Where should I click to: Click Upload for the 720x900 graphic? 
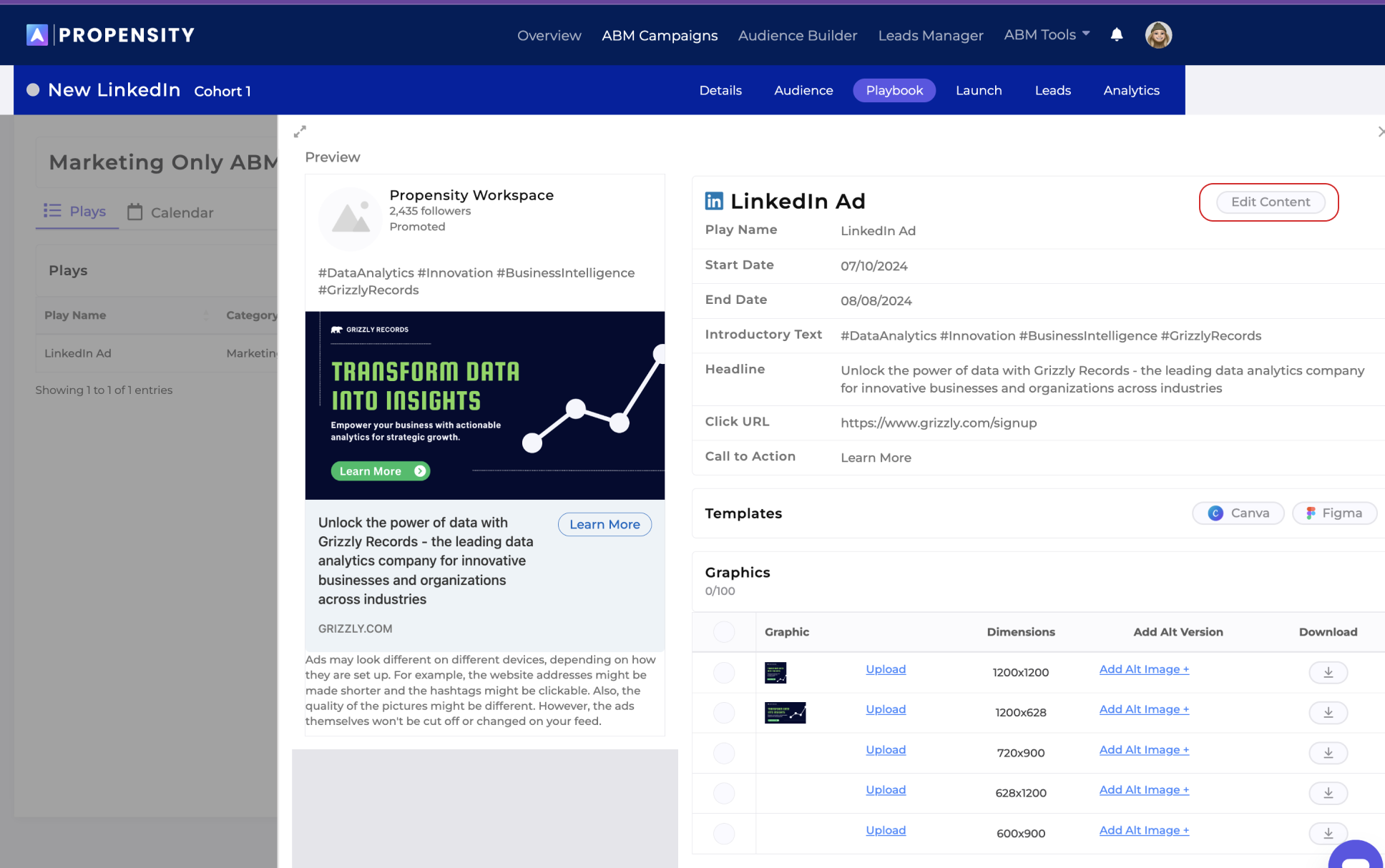point(886,750)
